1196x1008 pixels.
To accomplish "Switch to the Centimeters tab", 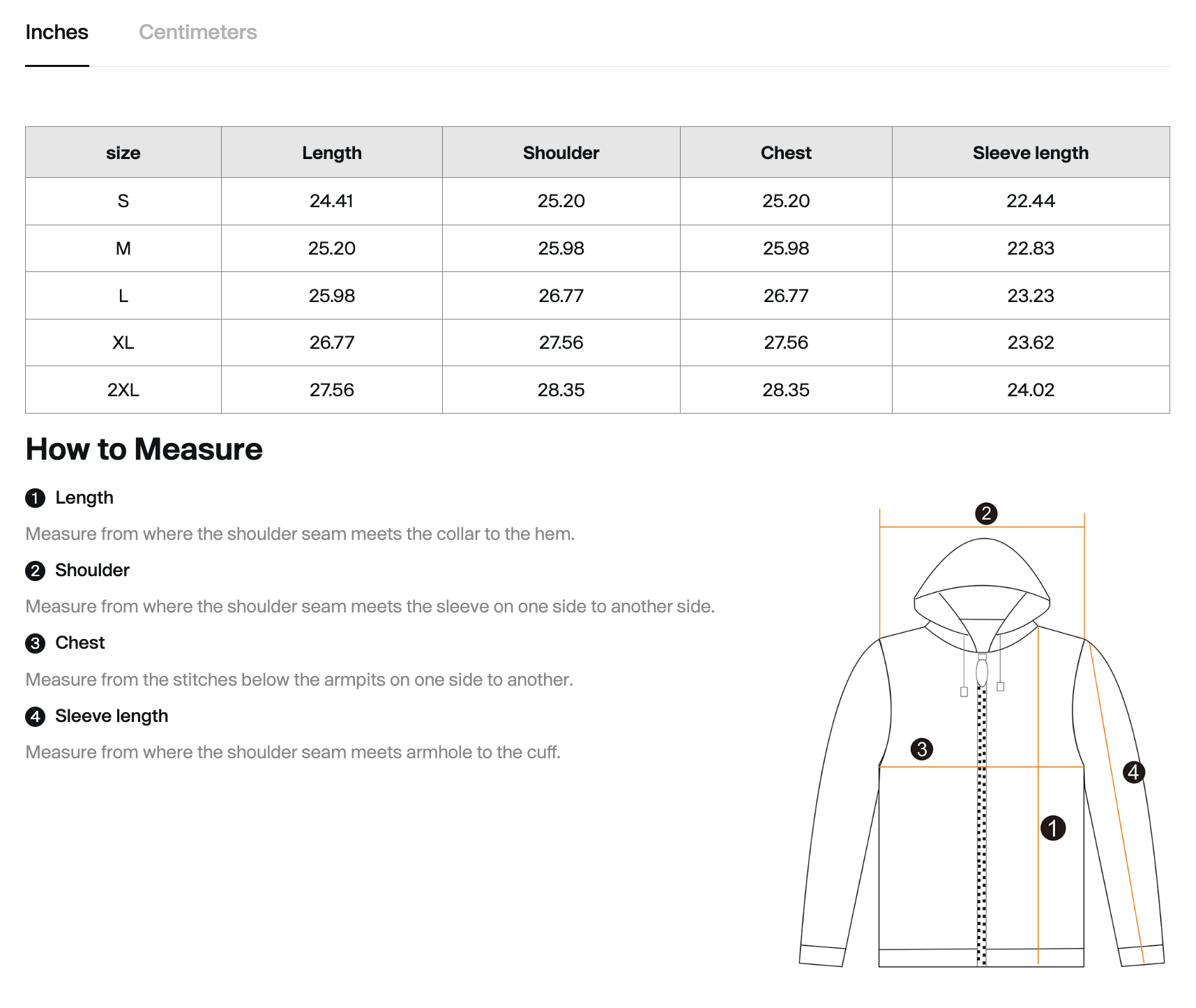I will pos(197,32).
